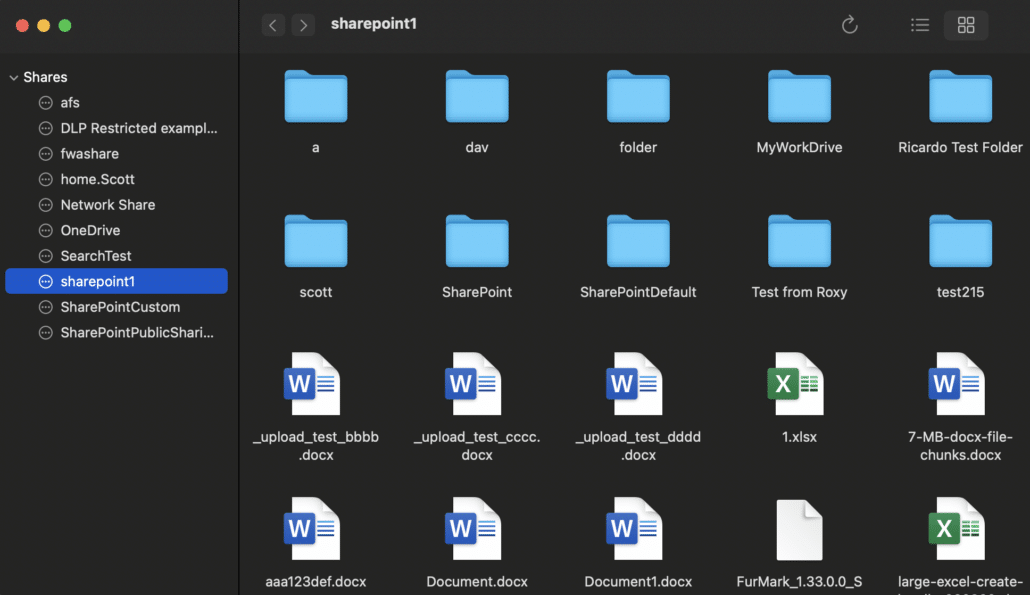Click the home.Scott share

[x=97, y=179]
